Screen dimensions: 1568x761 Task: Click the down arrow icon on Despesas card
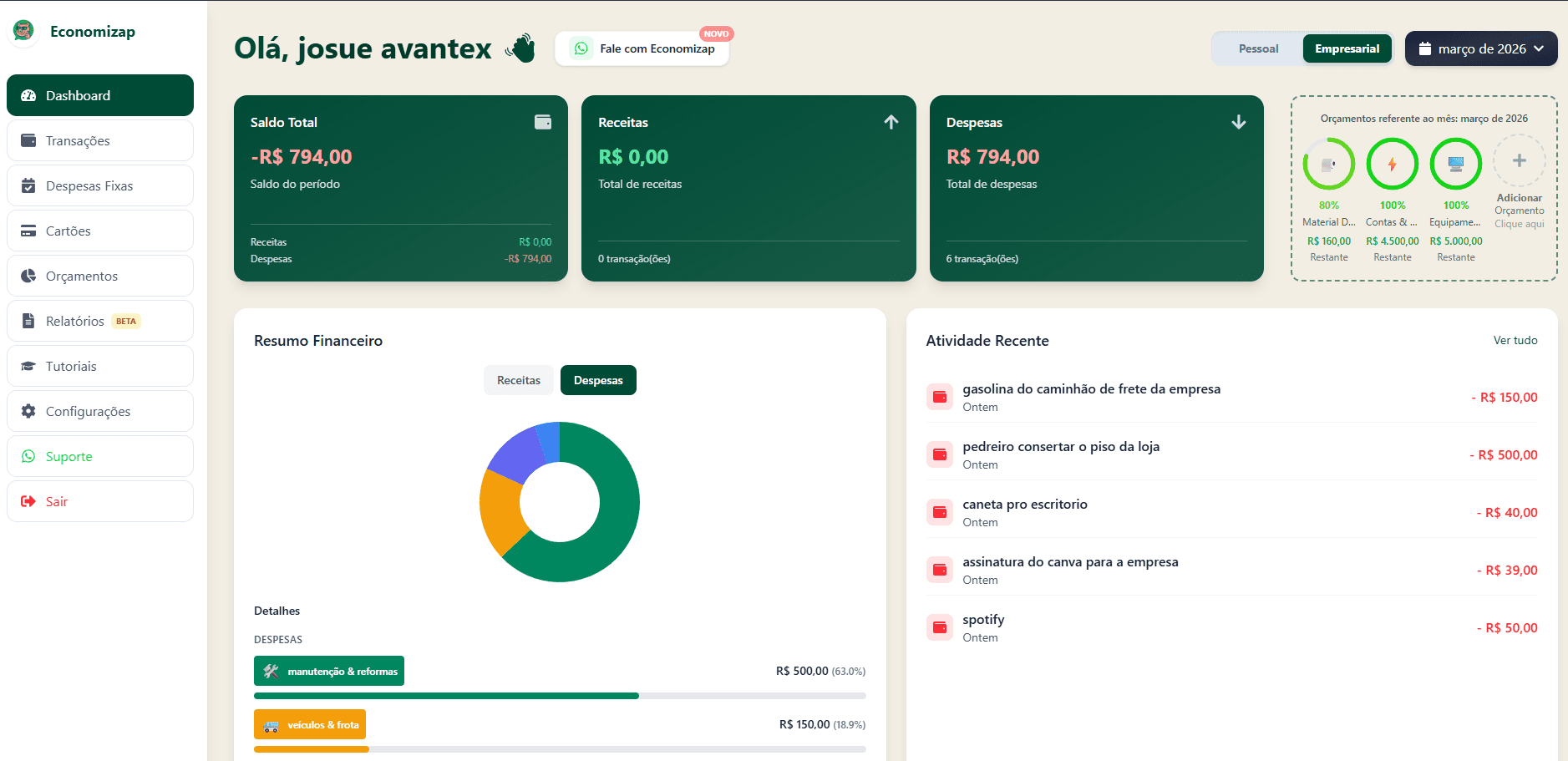coord(1239,122)
